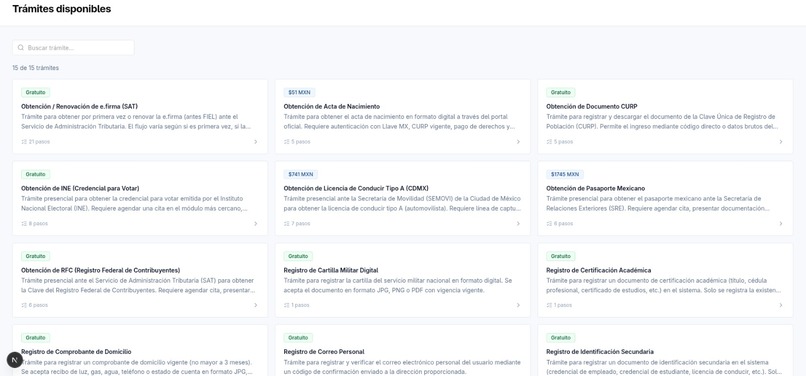Open the chevron on Certificación Académica card

[781, 305]
